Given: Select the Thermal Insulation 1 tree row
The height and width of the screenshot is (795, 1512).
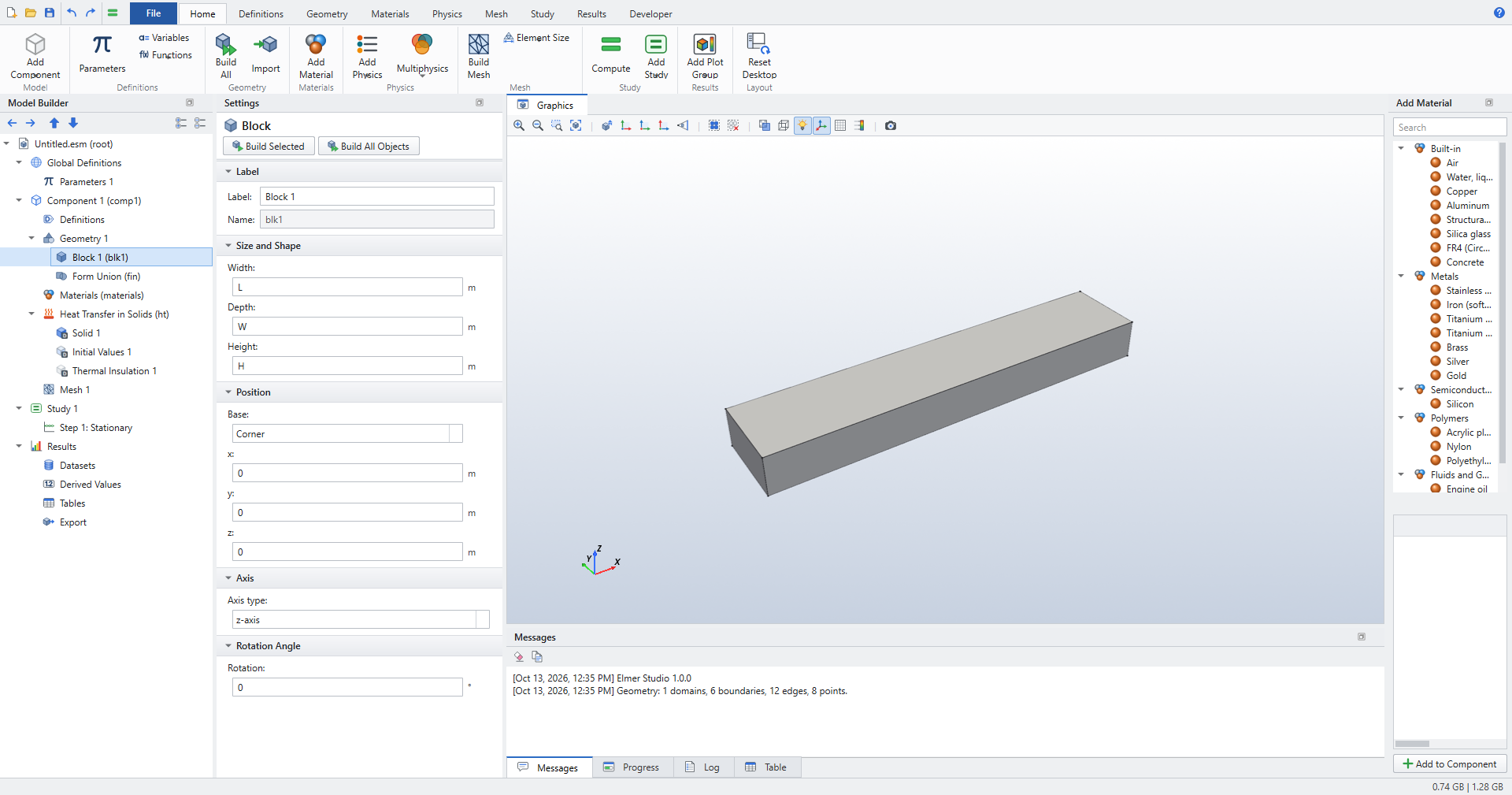Looking at the screenshot, I should tap(114, 371).
